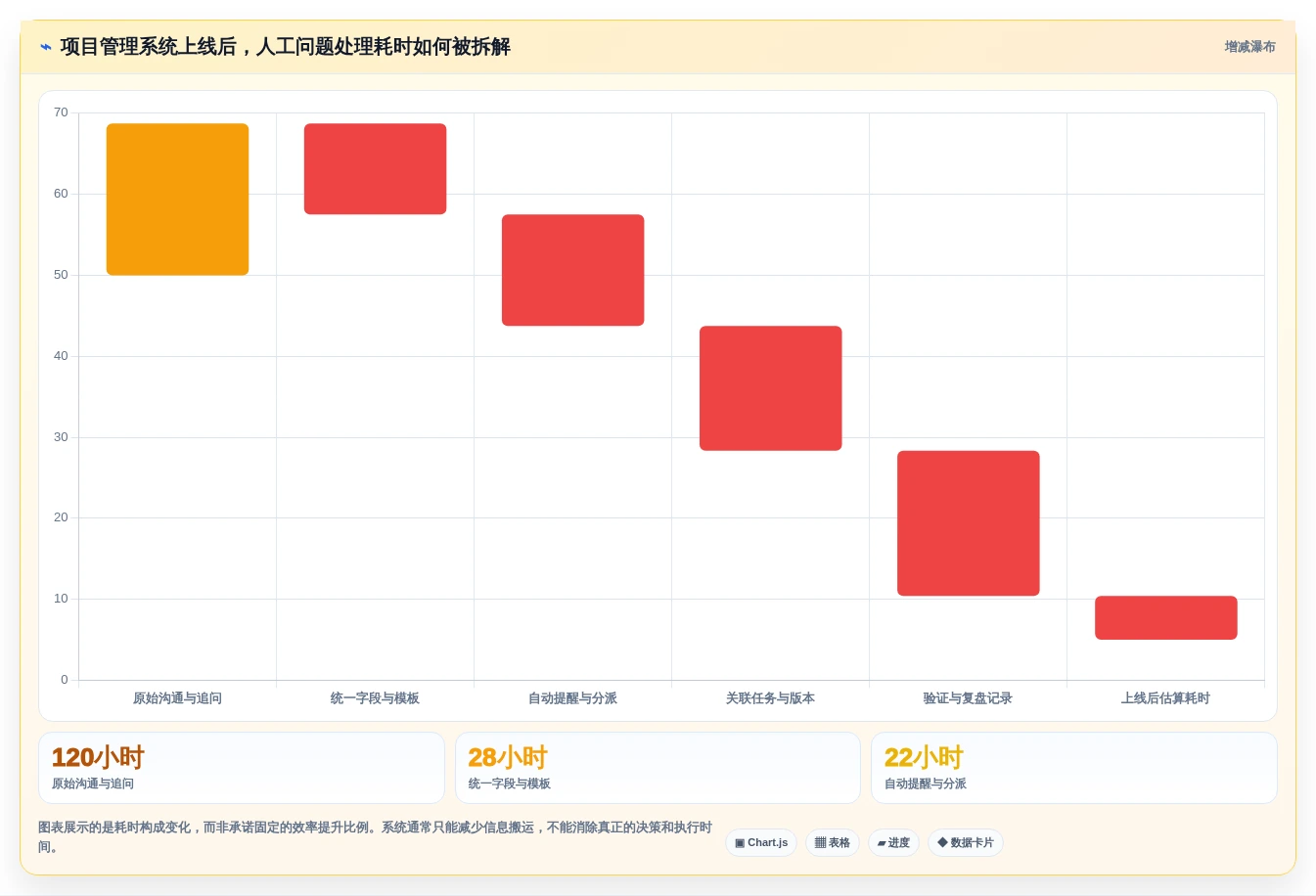Image resolution: width=1316 pixels, height=896 pixels.
Task: Click the axis label 统一字段与模板
Action: tap(375, 698)
